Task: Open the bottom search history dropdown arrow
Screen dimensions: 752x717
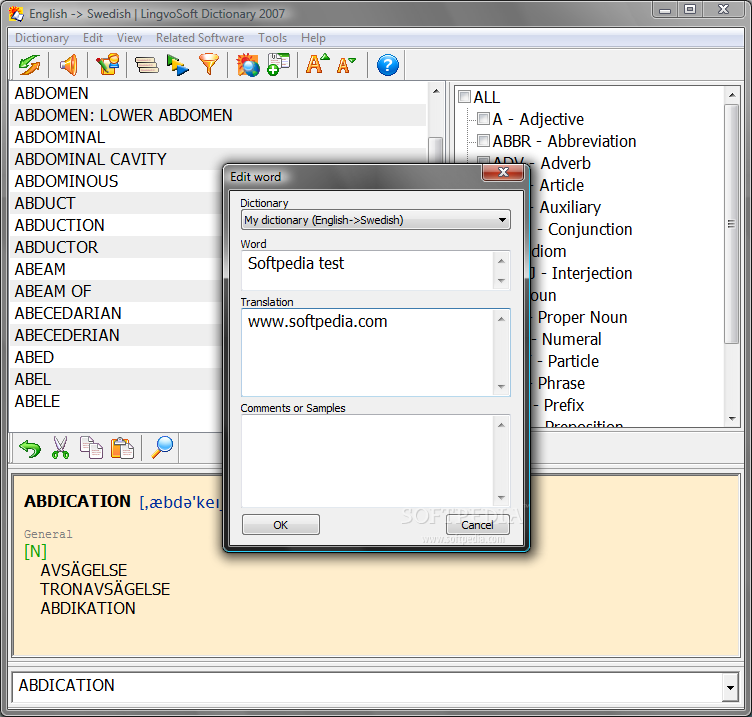Action: [x=730, y=687]
